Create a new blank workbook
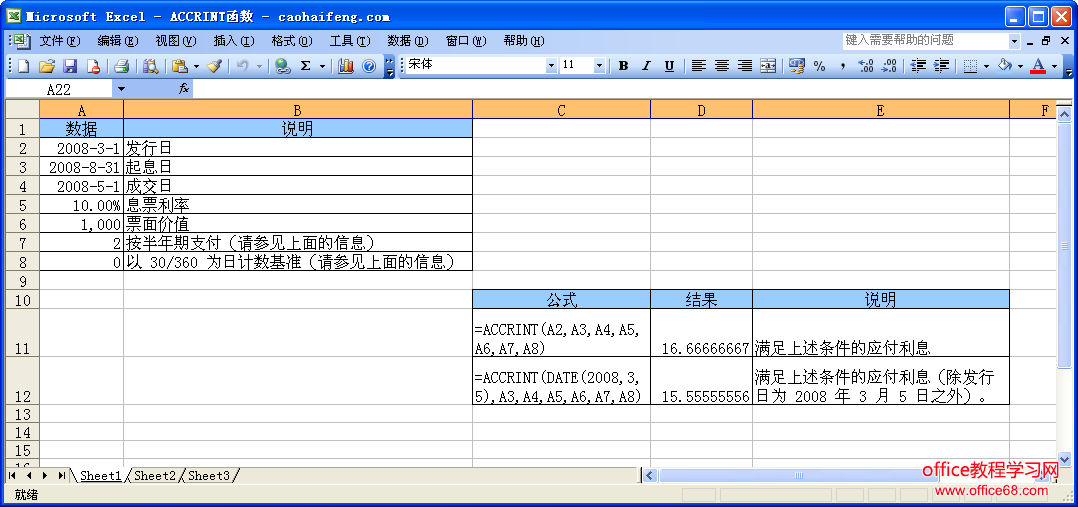Screen dimensions: 1078x507 (23, 66)
